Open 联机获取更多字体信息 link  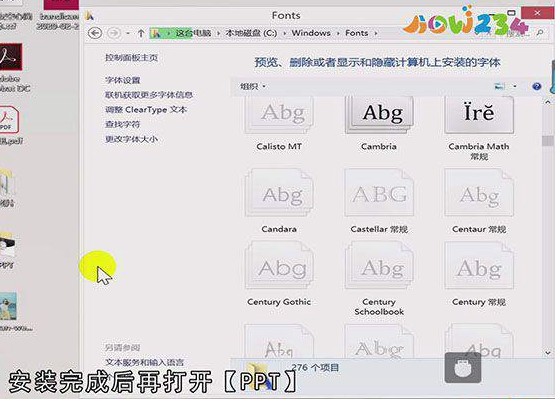(149, 95)
